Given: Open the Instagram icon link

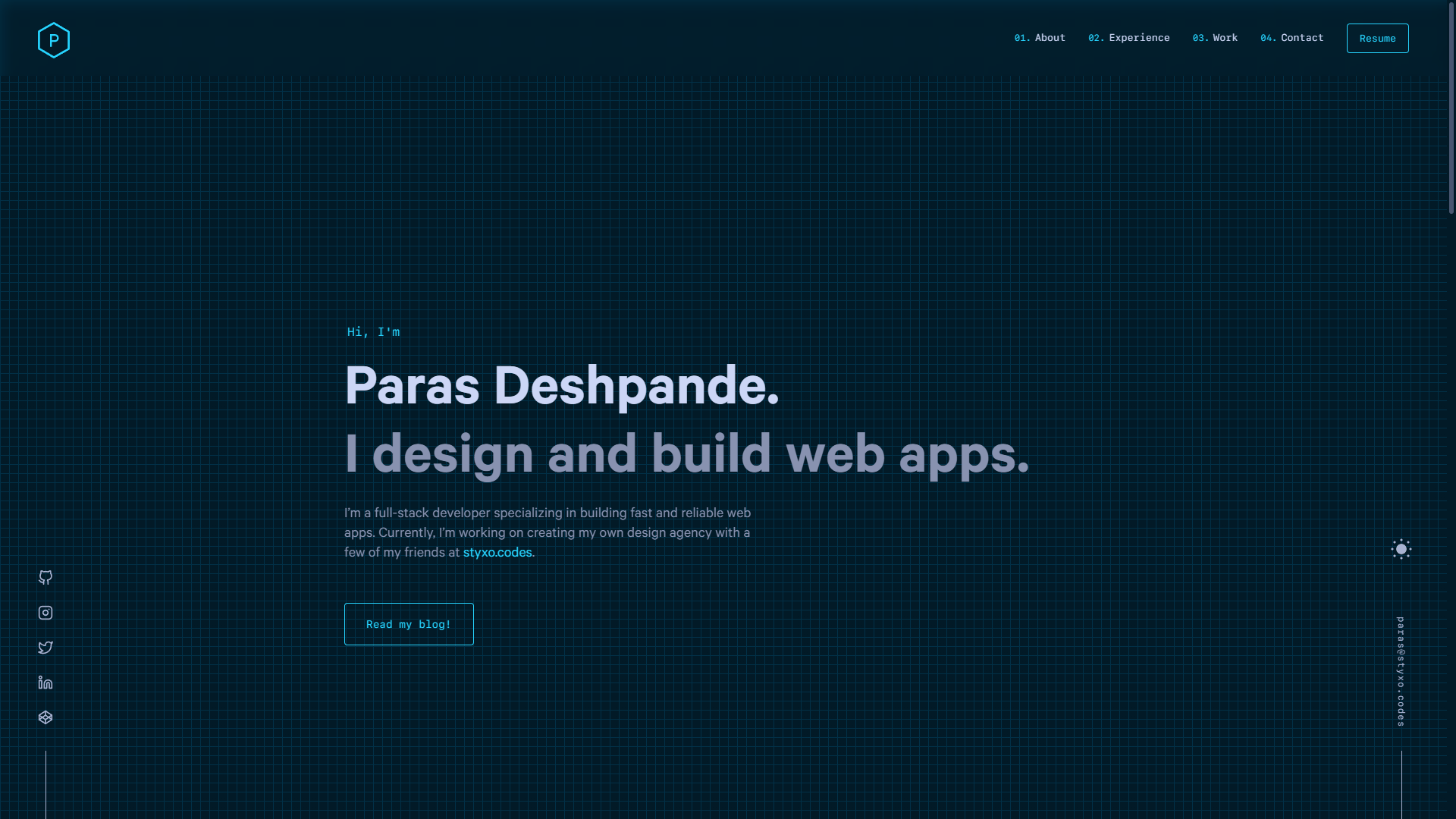Looking at the screenshot, I should [45, 613].
